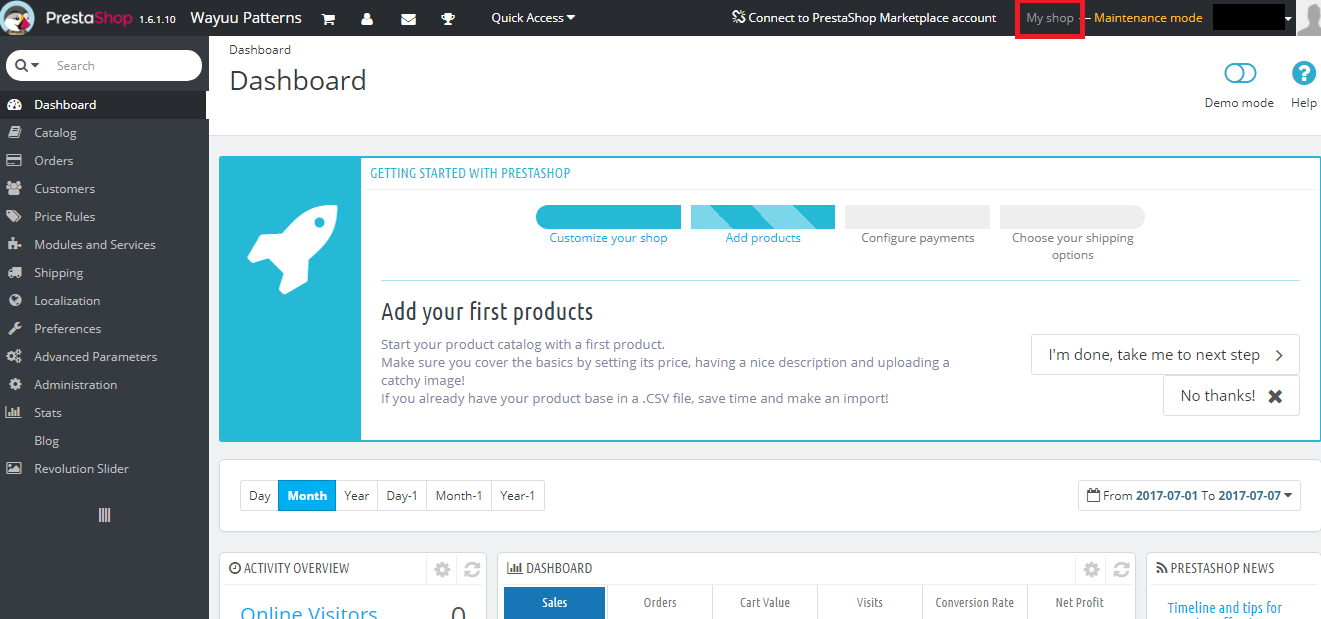Open Preferences in the sidebar
This screenshot has height=619, width=1321.
(104, 329)
